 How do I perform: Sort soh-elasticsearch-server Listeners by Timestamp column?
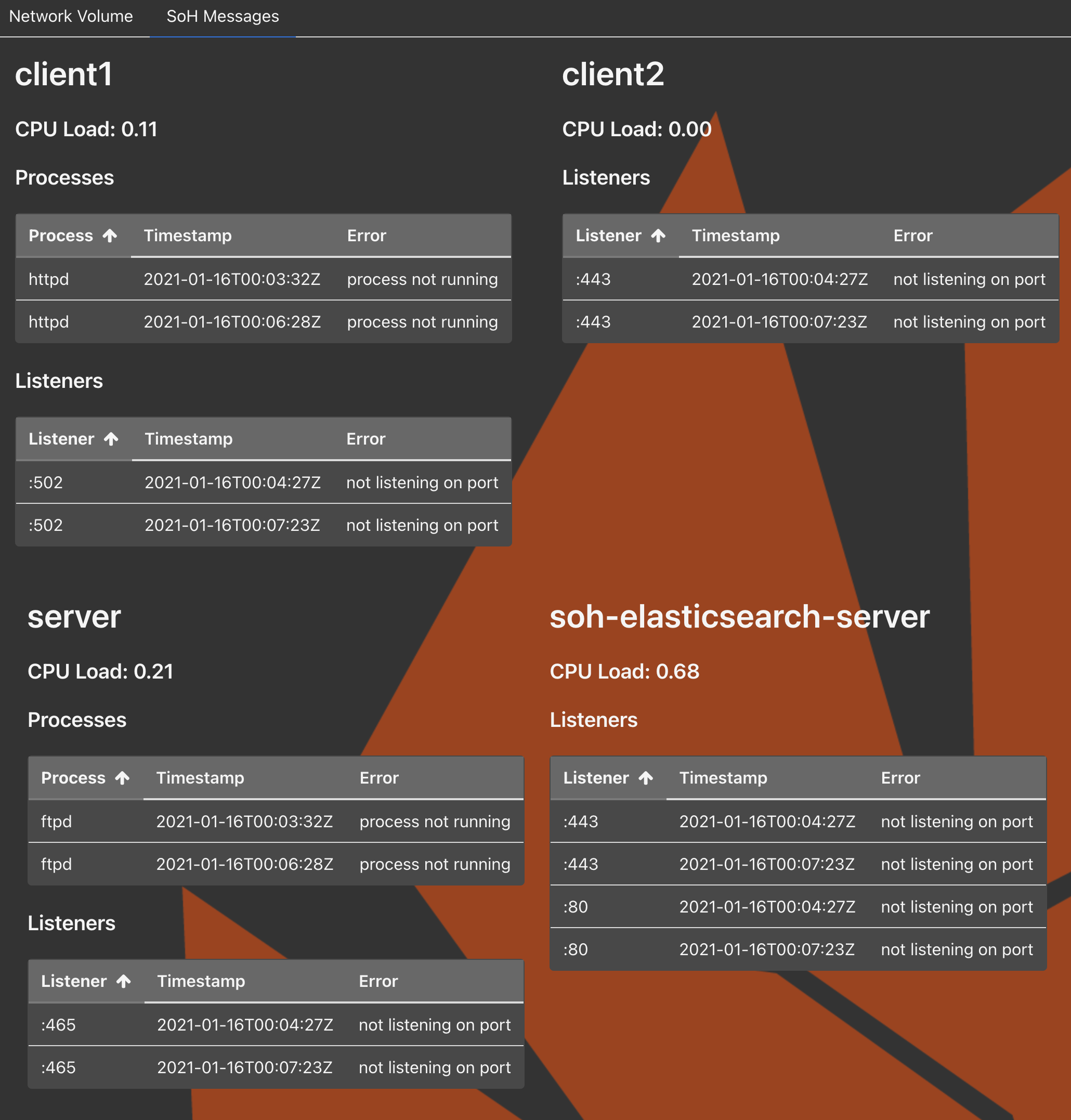point(723,778)
